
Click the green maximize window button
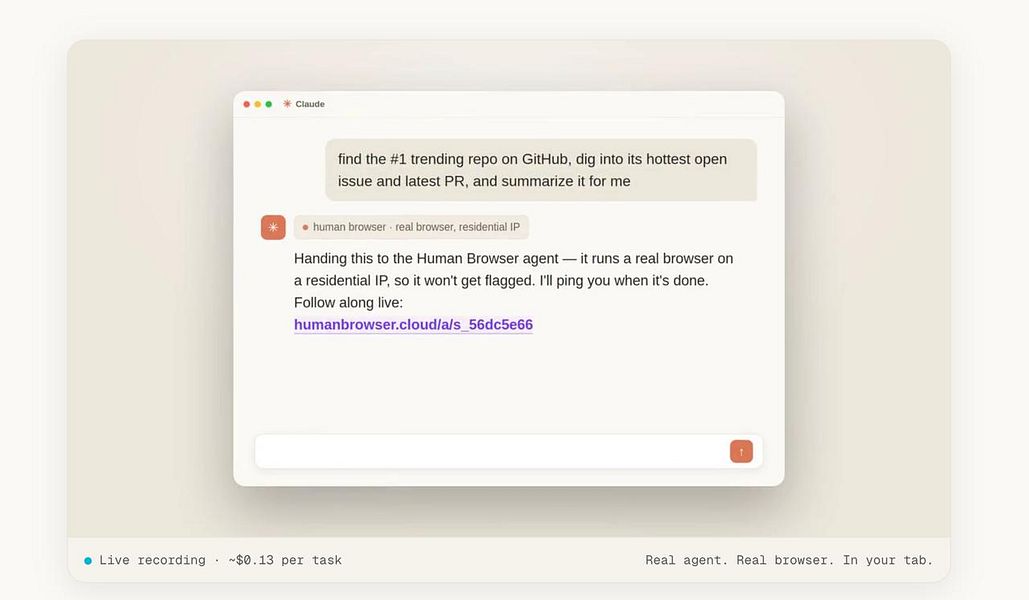(268, 104)
